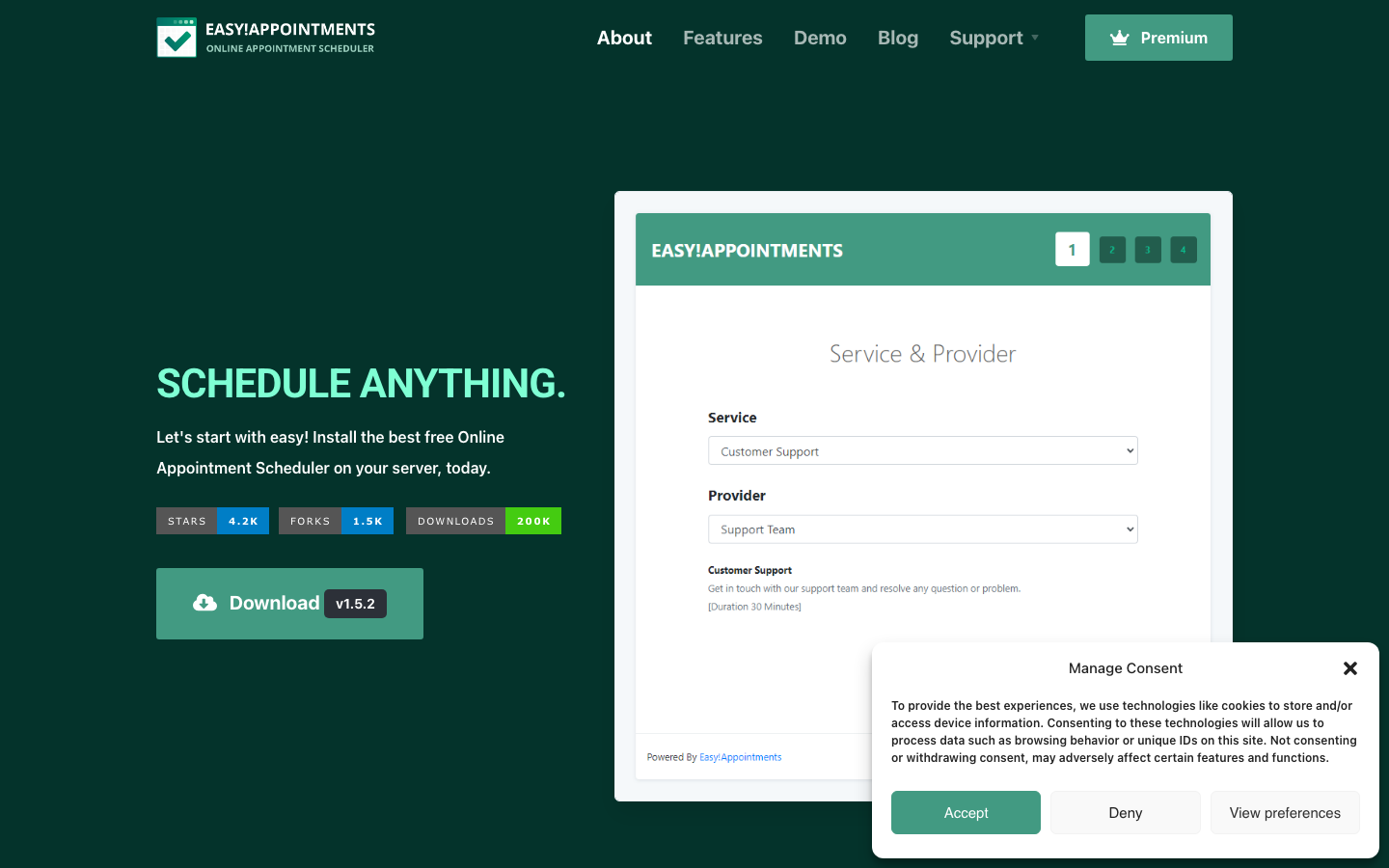Screen dimensions: 1389x868
Task: Dismiss the Manage Consent dialog via X icon
Action: [x=1349, y=667]
